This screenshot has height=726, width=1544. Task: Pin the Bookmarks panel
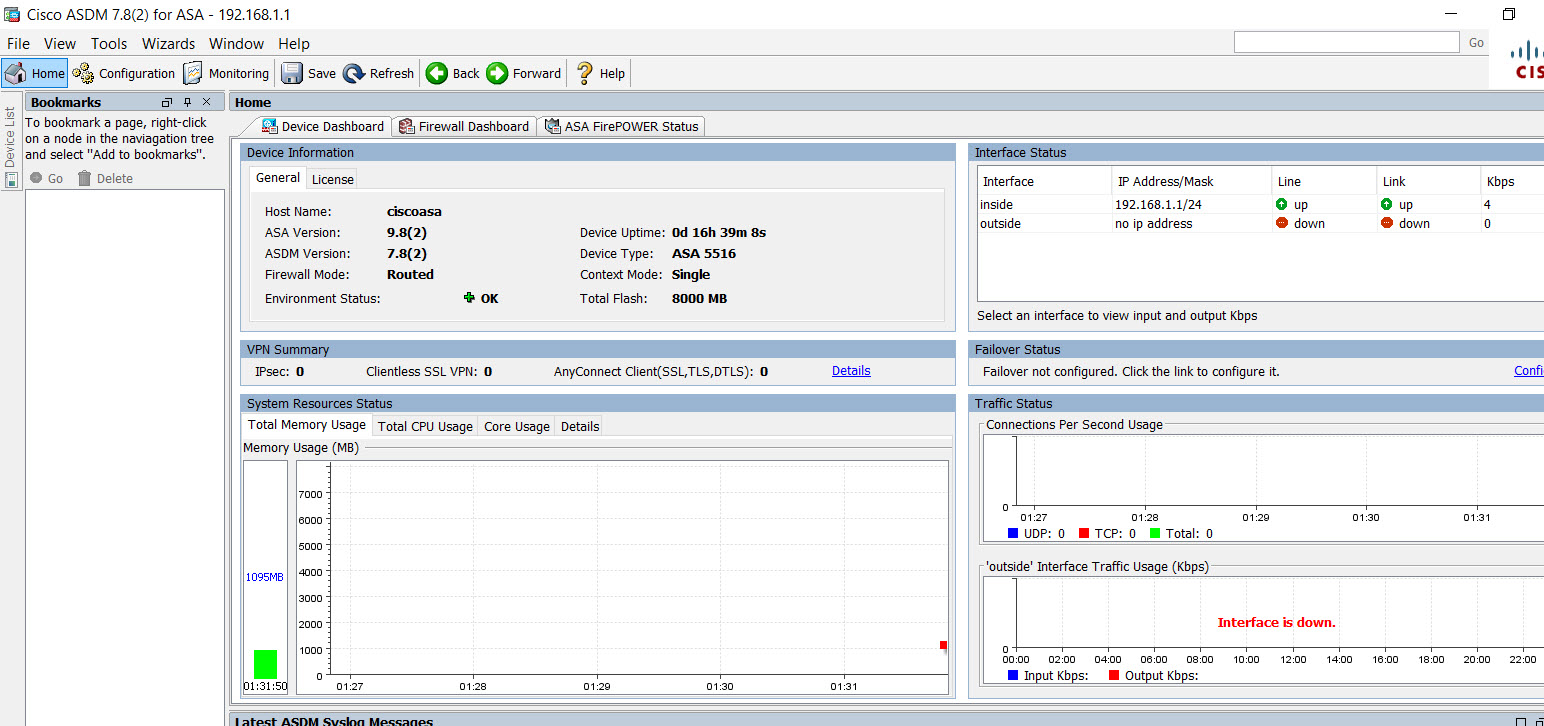pyautogui.click(x=187, y=102)
